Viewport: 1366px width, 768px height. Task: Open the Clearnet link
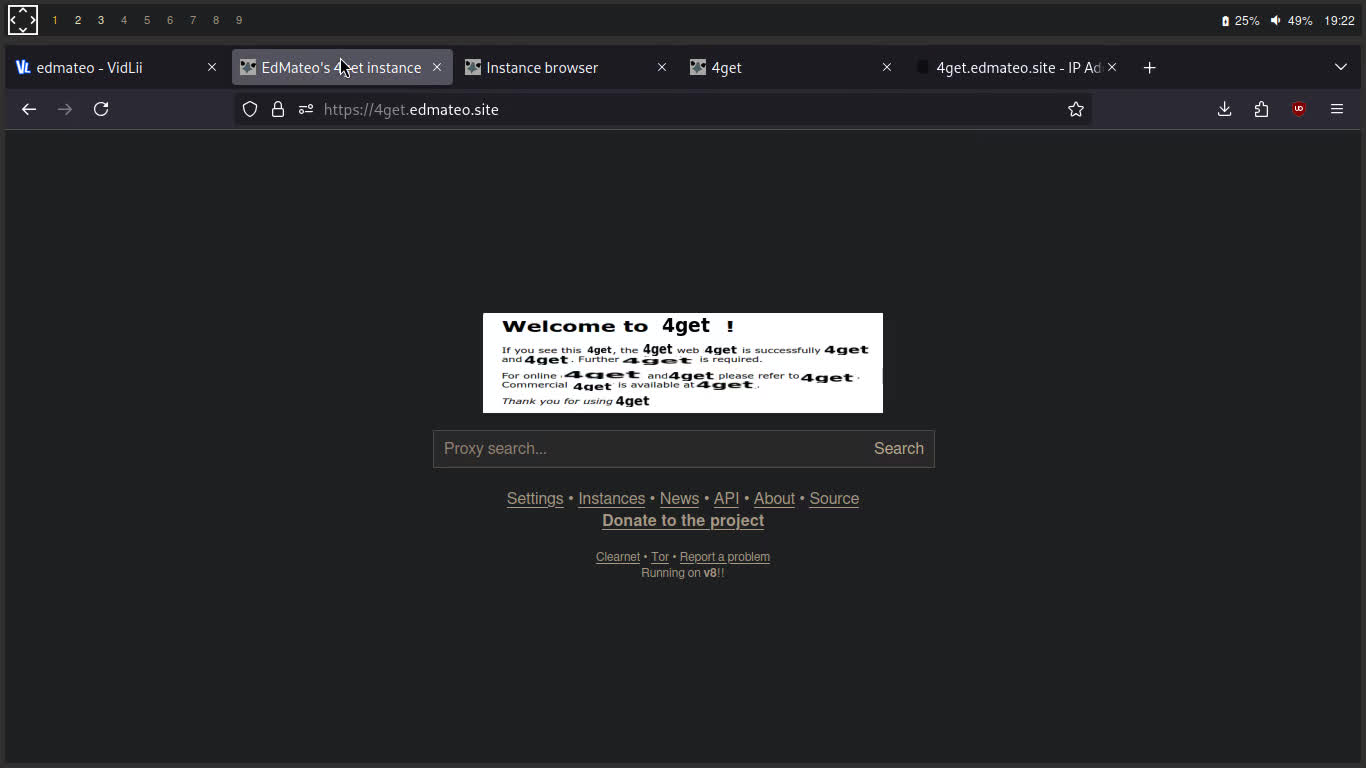618,557
